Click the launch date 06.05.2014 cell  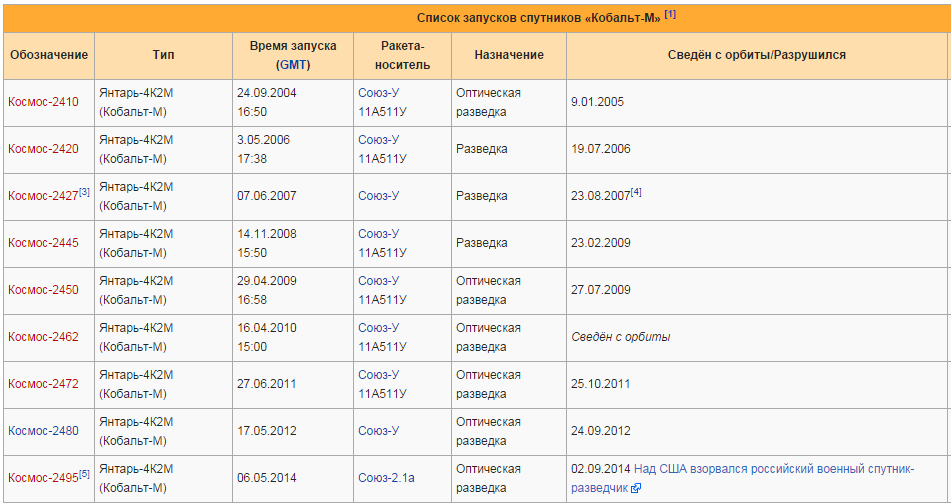tap(293, 479)
